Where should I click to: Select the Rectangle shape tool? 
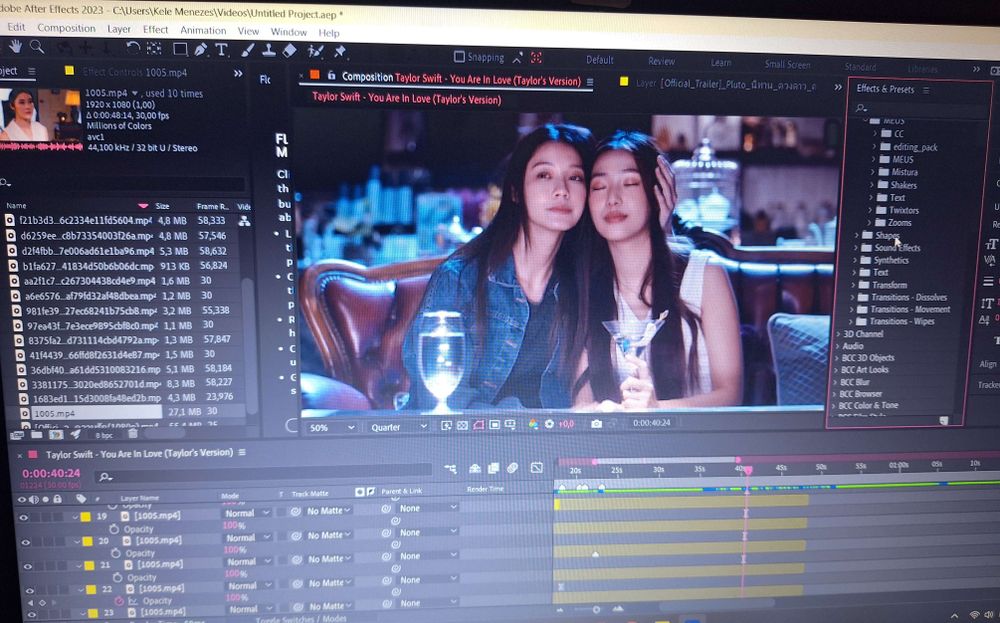180,49
